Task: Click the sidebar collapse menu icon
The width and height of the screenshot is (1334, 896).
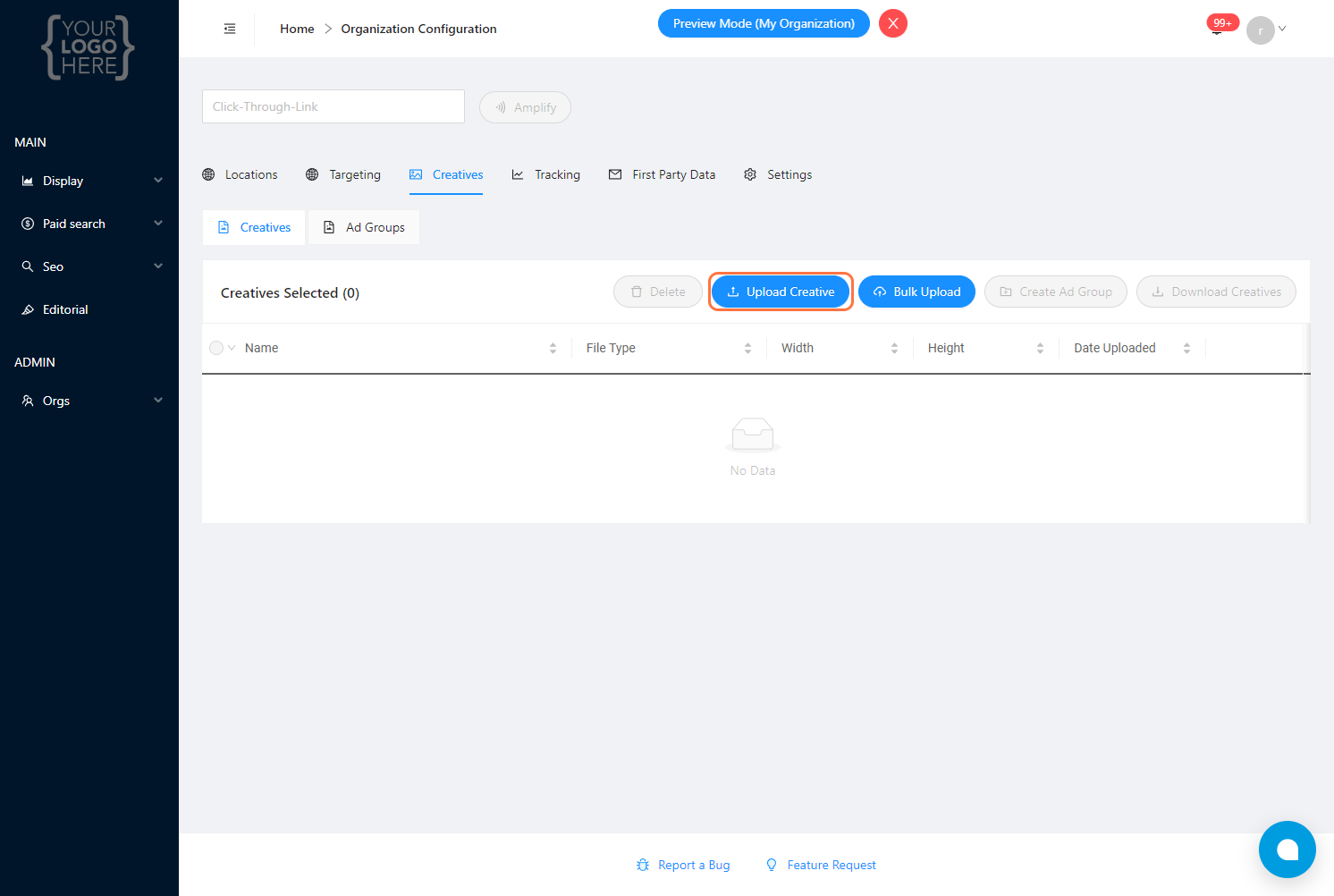Action: tap(230, 29)
